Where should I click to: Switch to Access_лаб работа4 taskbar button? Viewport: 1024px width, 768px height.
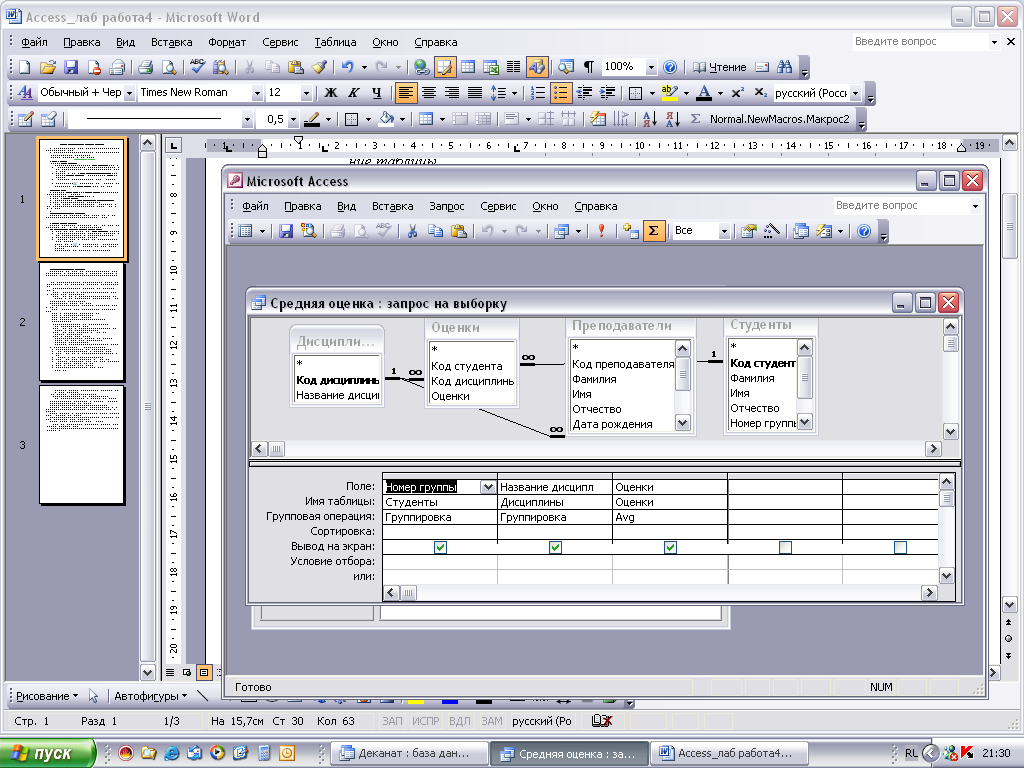(729, 753)
